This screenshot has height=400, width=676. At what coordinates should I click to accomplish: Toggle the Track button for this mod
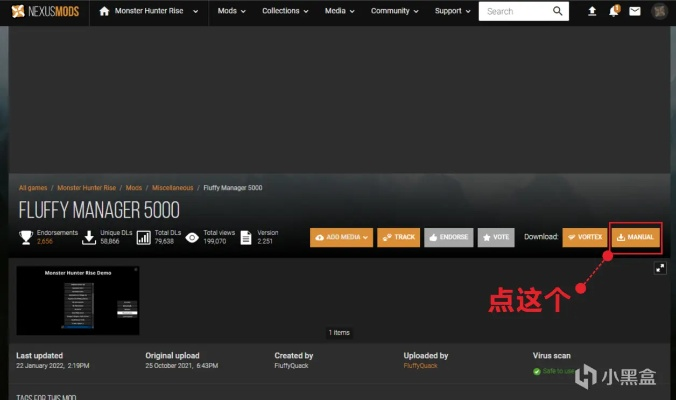(398, 237)
